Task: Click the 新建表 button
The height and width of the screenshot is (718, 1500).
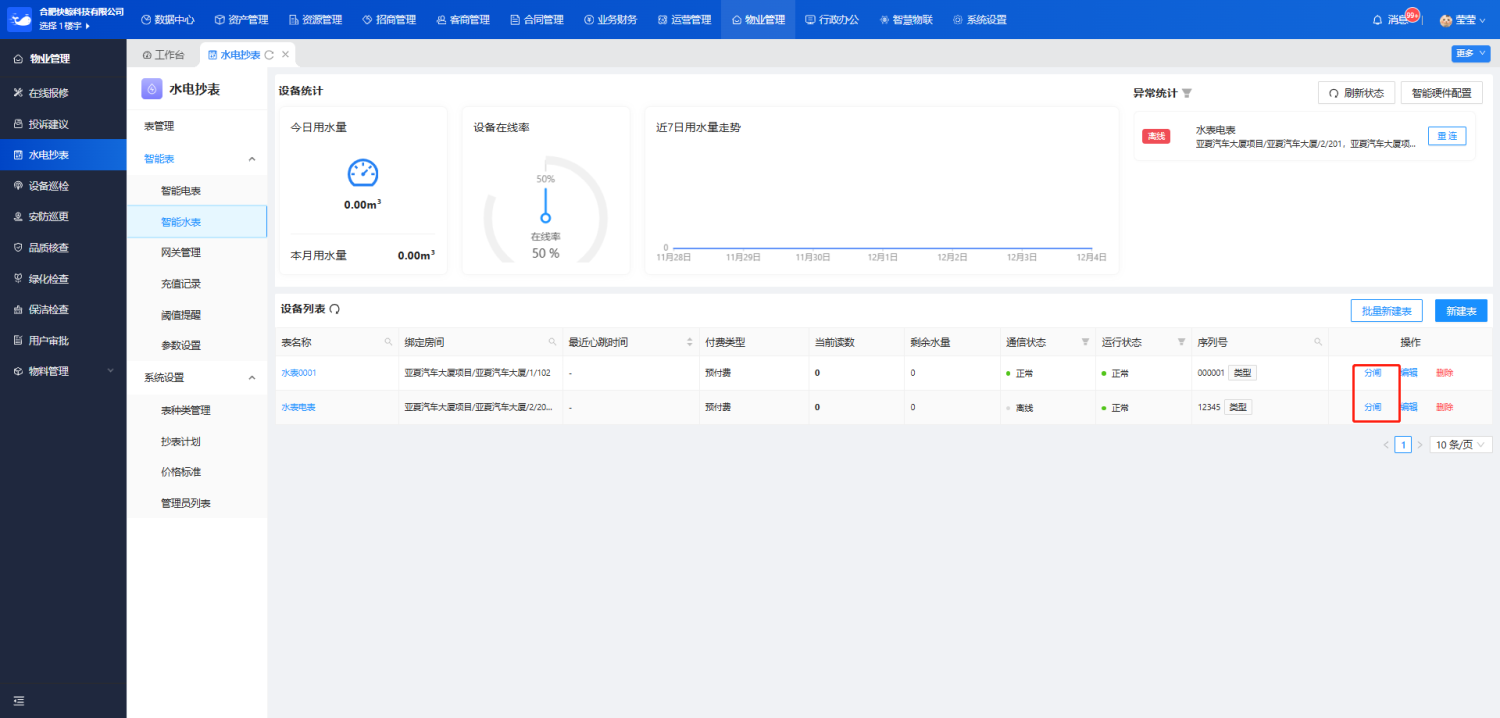Action: [1460, 311]
